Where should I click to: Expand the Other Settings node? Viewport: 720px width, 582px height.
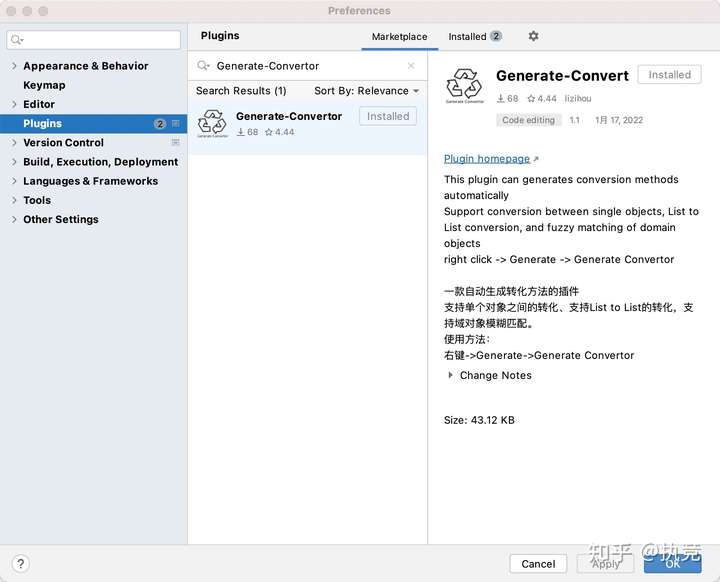coord(14,220)
